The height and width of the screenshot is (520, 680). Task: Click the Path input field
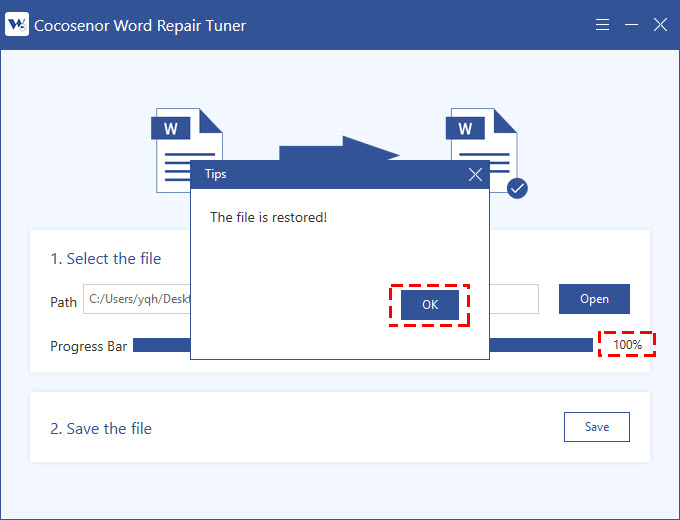pyautogui.click(x=311, y=299)
